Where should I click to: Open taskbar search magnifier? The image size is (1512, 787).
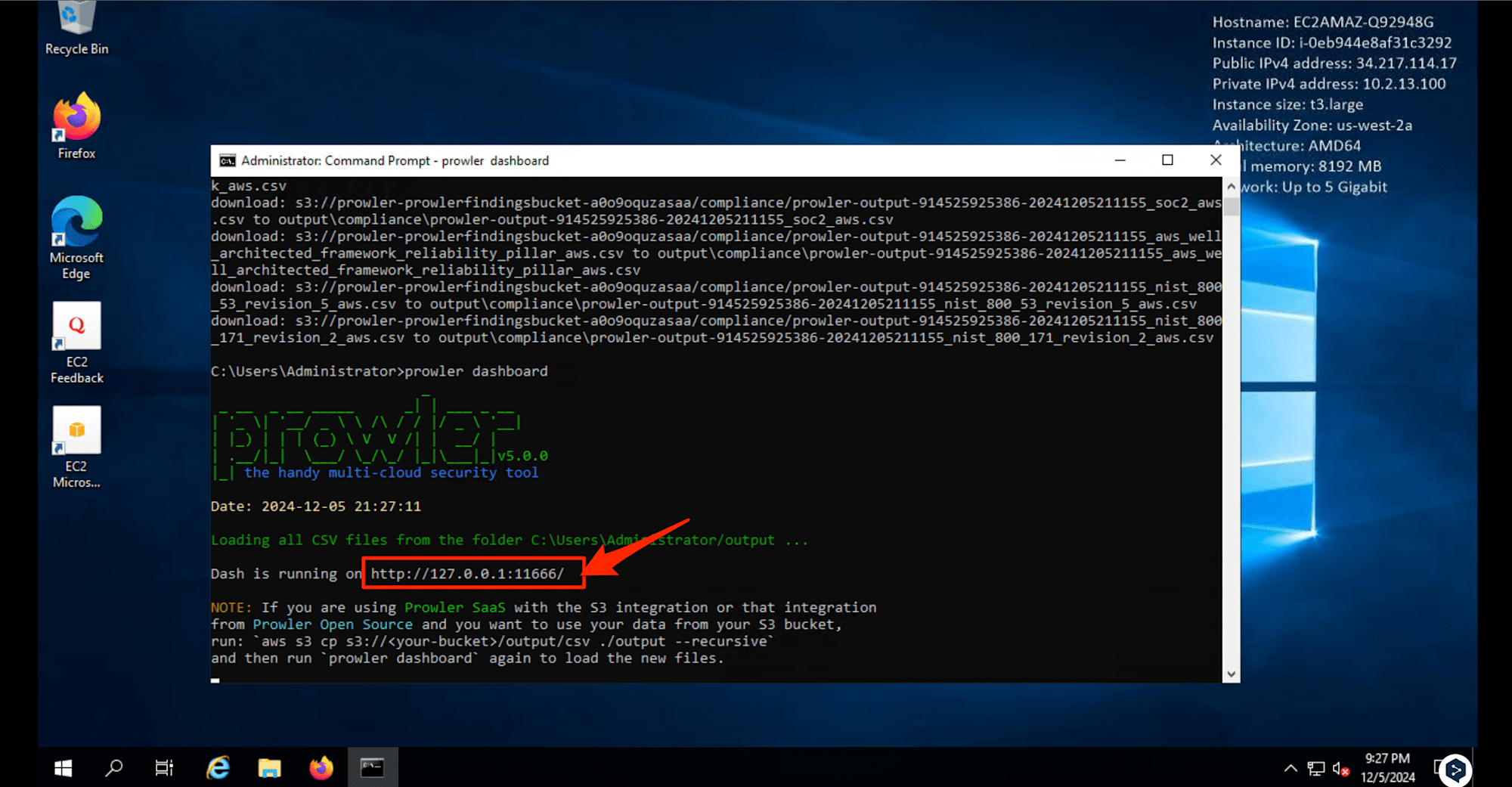[114, 768]
